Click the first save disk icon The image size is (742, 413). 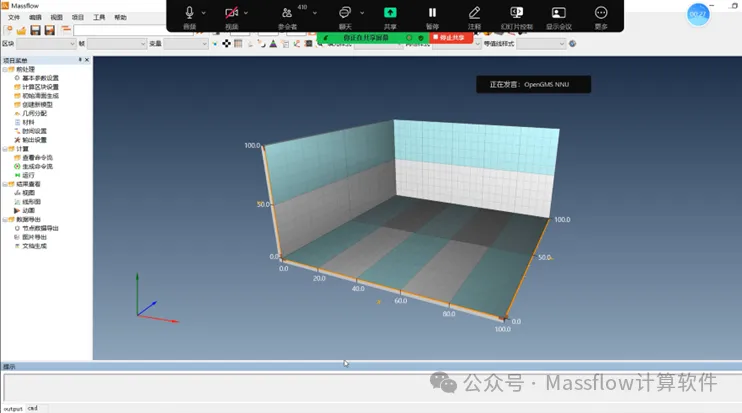pyautogui.click(x=35, y=30)
